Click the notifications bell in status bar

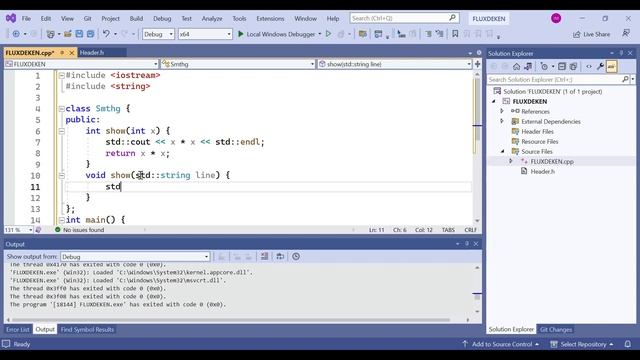pos(628,344)
